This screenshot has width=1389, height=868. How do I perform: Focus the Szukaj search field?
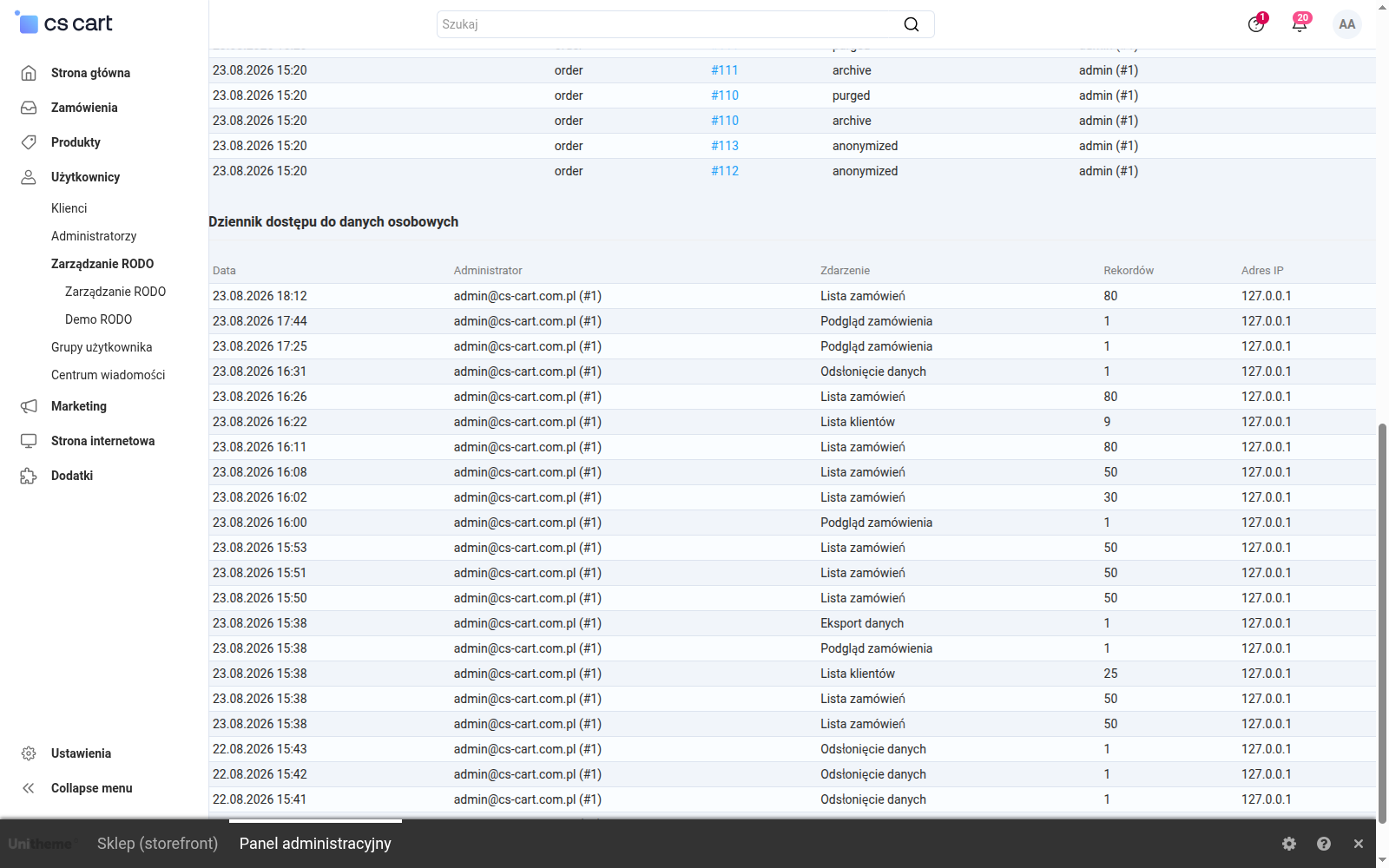pos(668,24)
